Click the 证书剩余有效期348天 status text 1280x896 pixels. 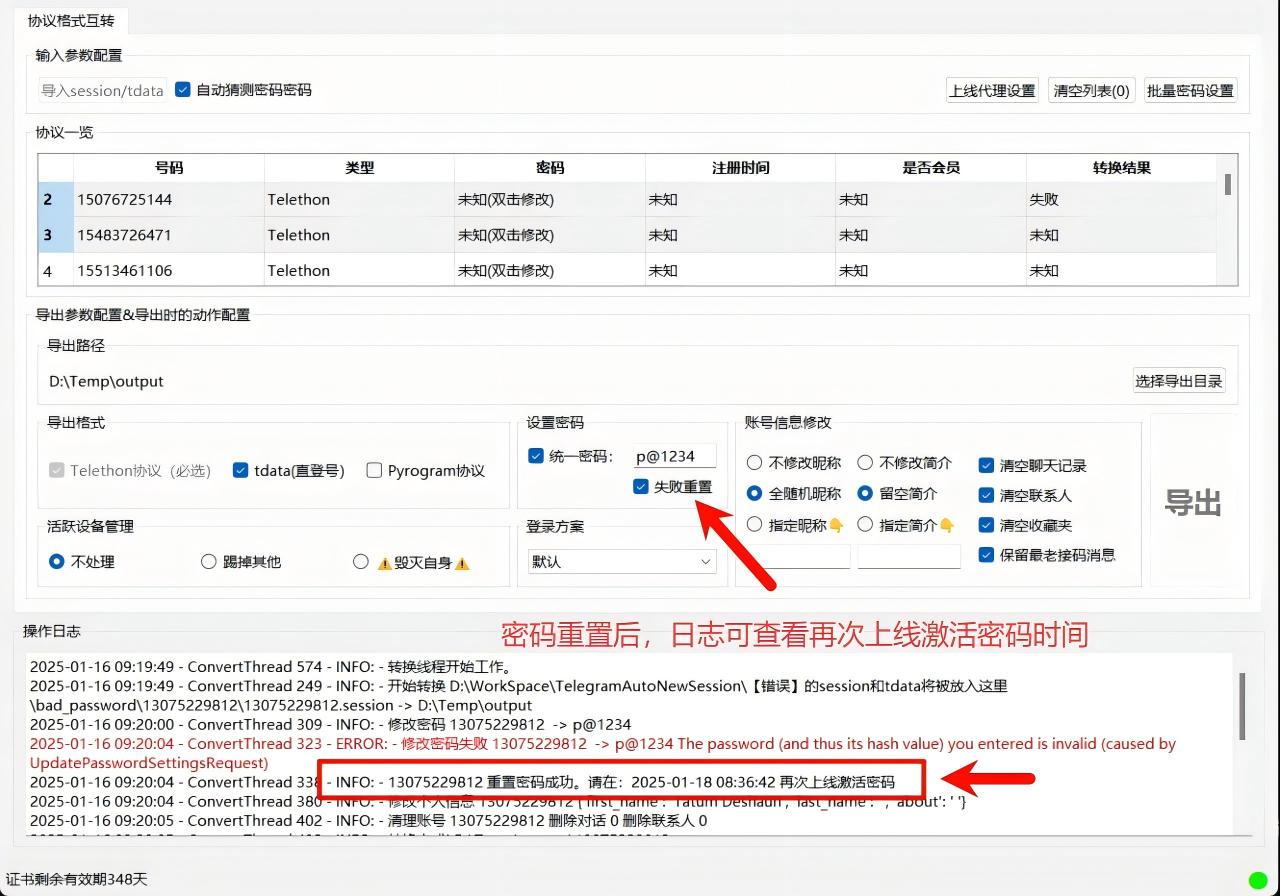coord(77,879)
